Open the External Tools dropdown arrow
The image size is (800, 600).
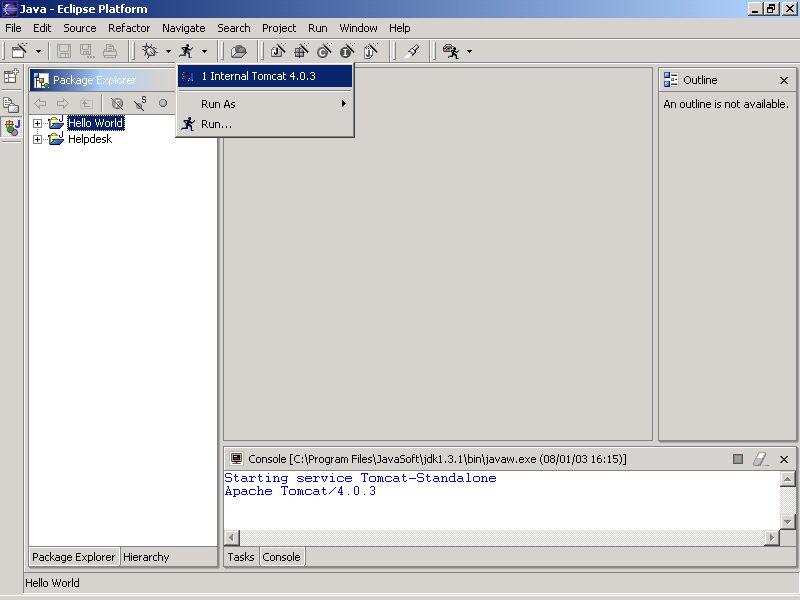[x=469, y=52]
